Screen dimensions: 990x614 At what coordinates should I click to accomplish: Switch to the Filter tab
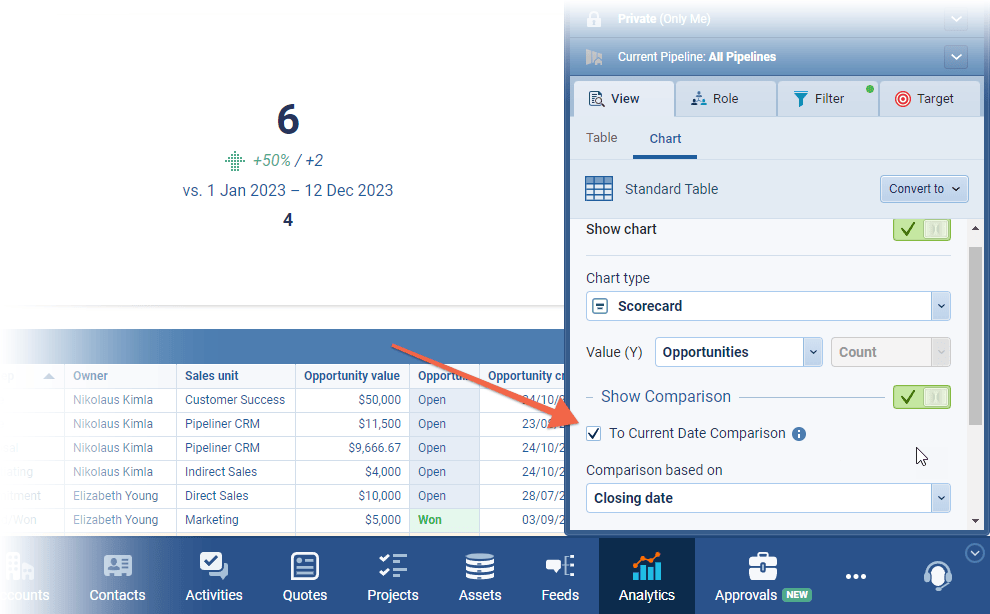(819, 99)
